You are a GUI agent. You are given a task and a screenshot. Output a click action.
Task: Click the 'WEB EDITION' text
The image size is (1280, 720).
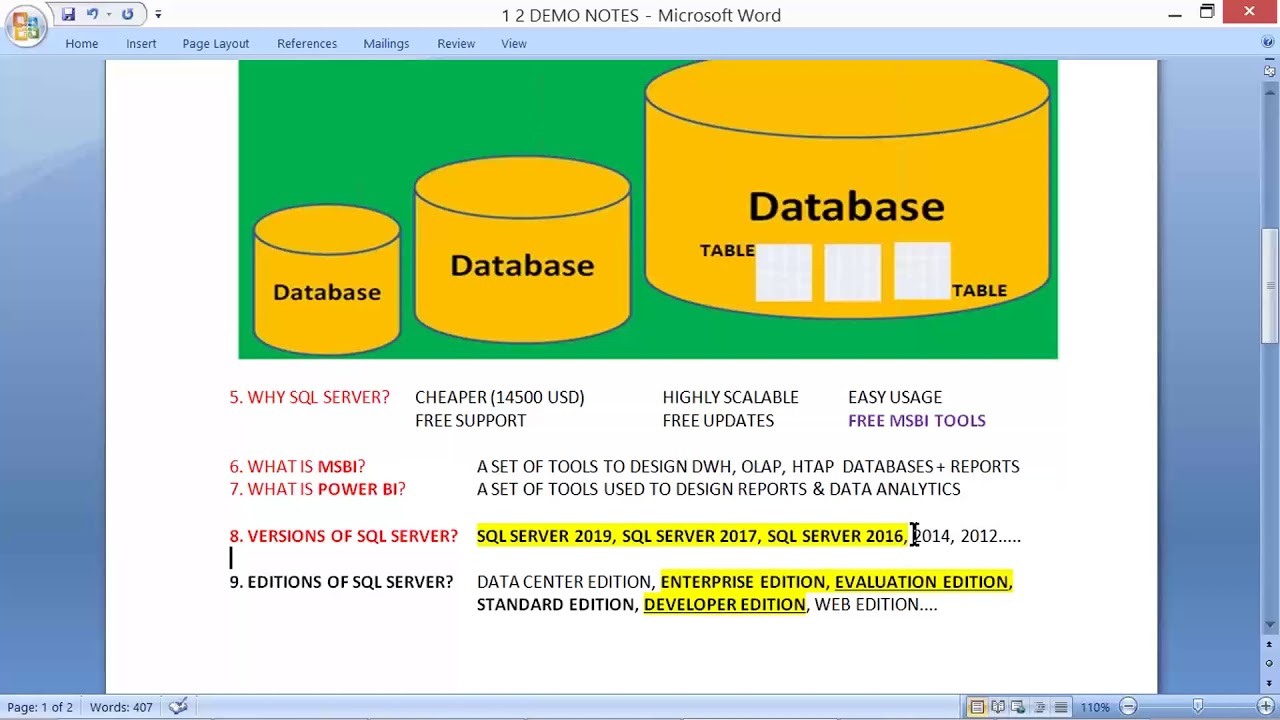(867, 605)
